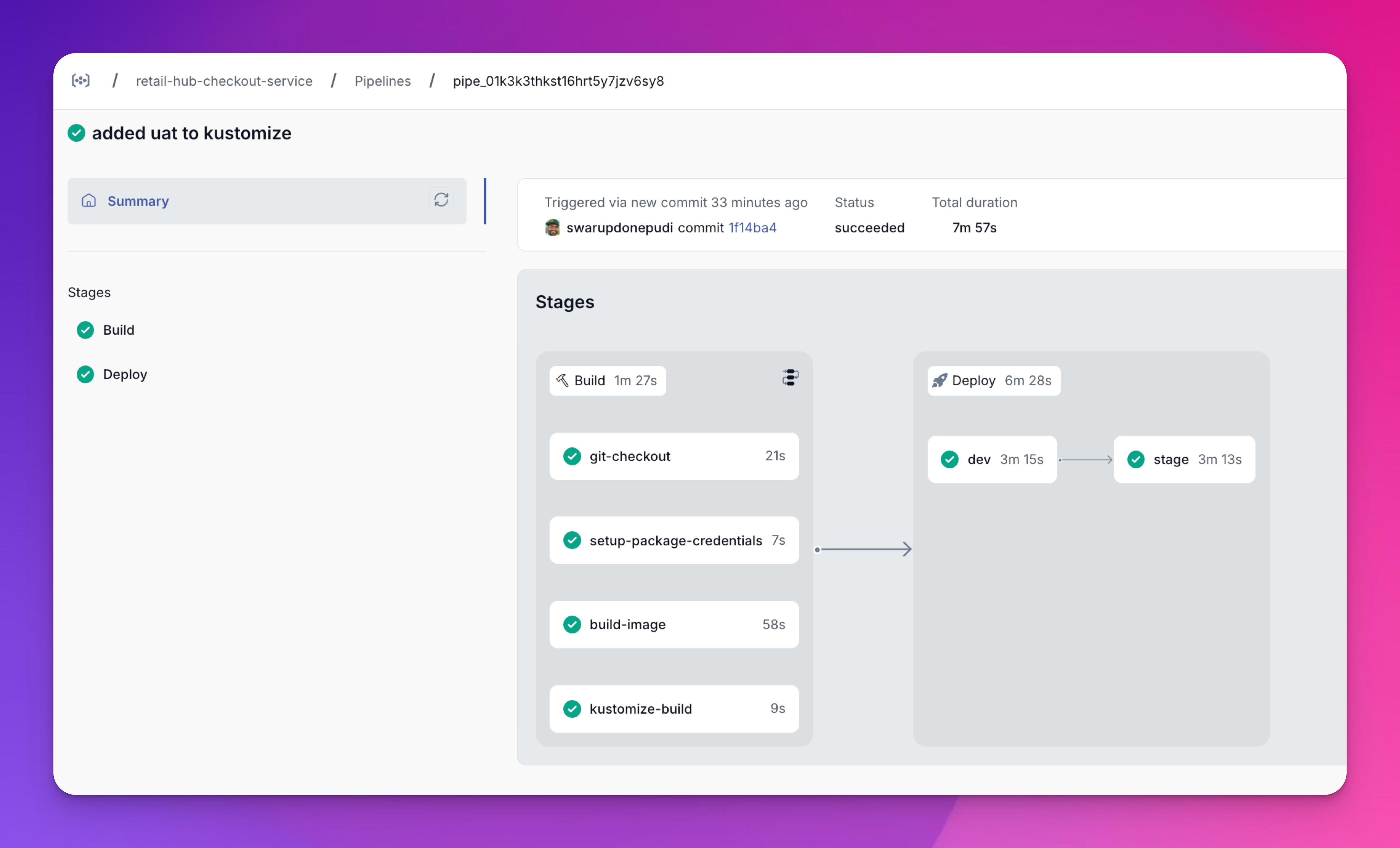Click the 'Total duration' label
The width and height of the screenshot is (1400, 848).
[x=974, y=202]
